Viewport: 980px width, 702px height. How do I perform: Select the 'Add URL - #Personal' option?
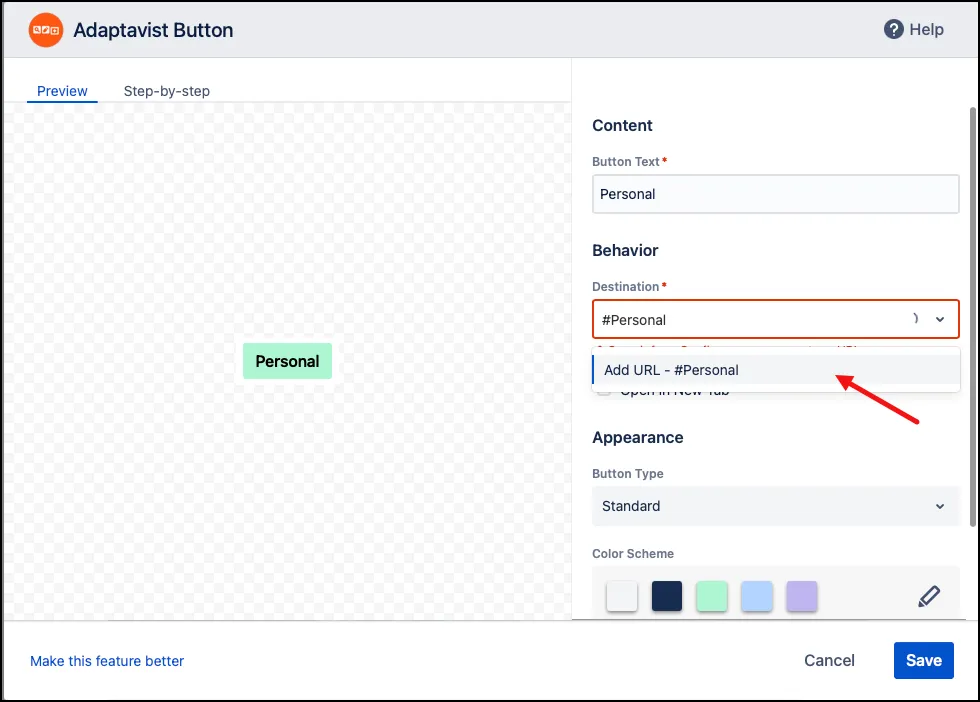(x=775, y=370)
